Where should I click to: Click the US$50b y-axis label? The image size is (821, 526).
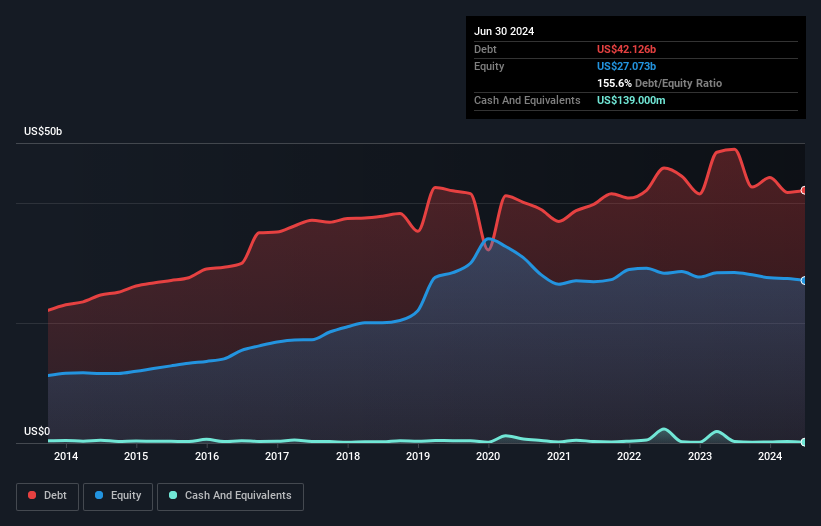point(43,131)
